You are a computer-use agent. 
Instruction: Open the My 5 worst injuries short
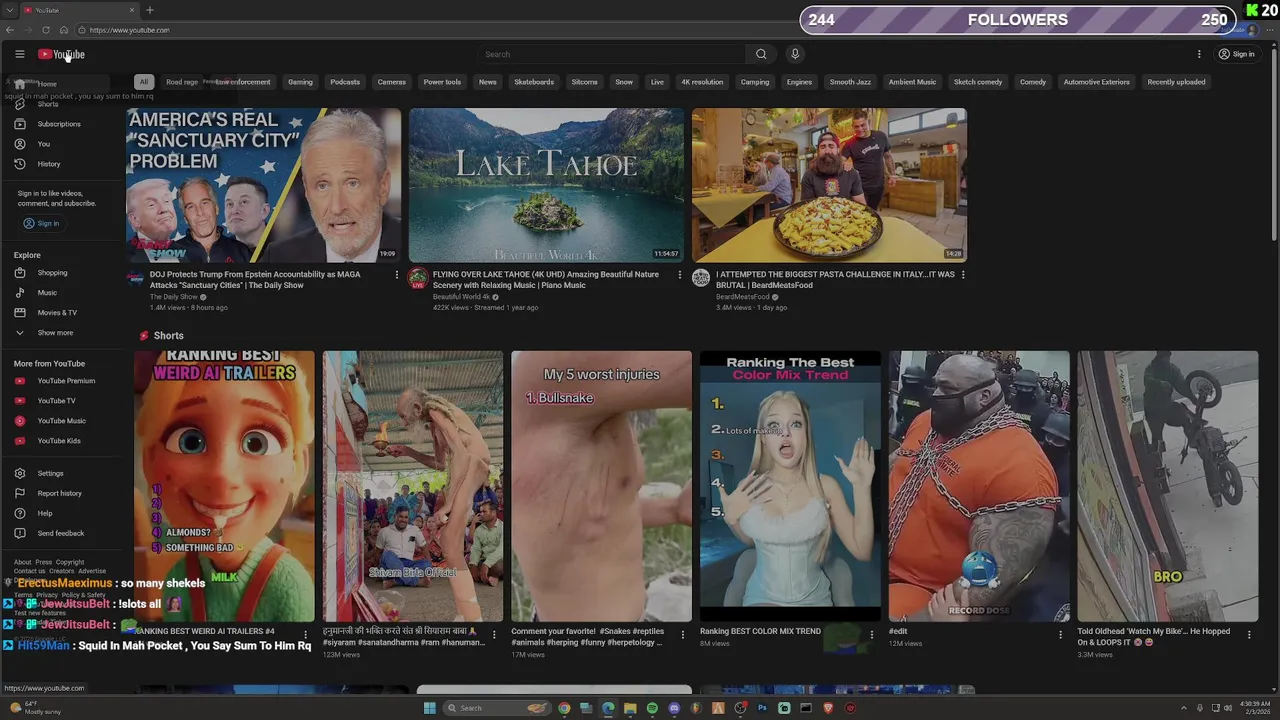pos(601,486)
